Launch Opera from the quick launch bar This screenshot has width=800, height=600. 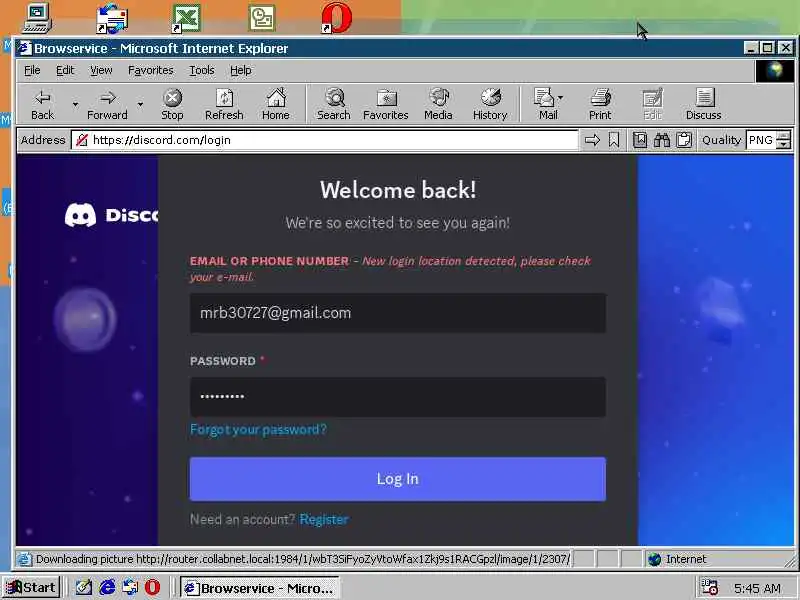[152, 588]
